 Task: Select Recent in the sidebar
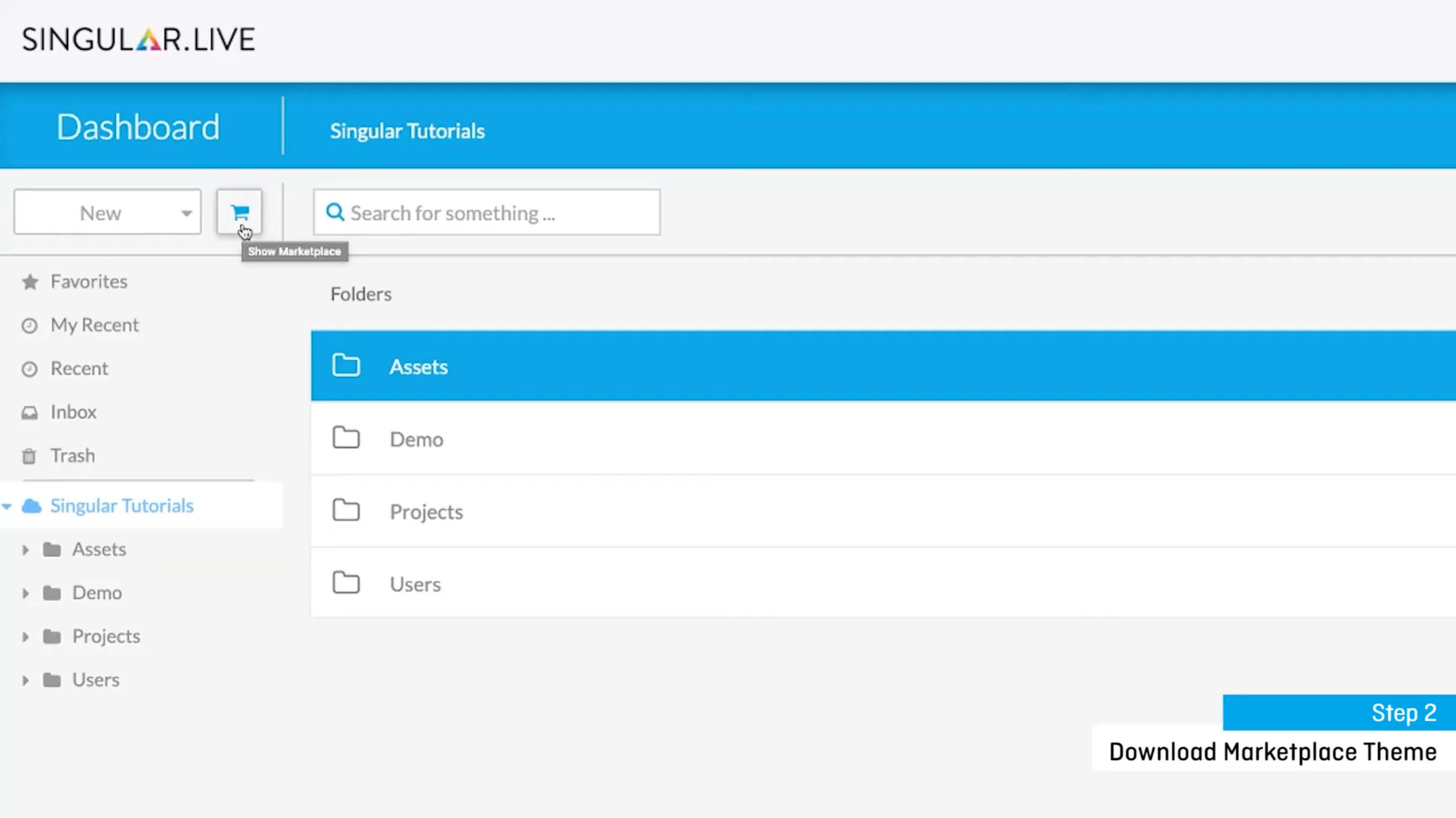(x=79, y=369)
